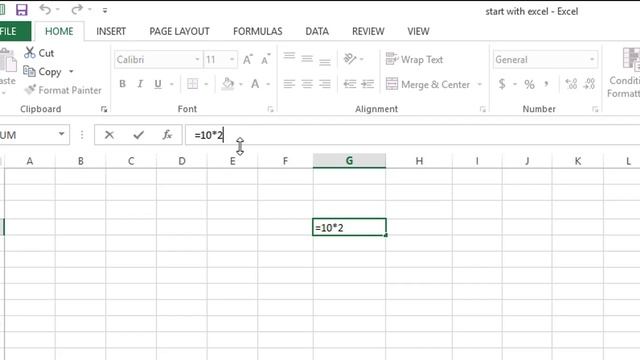Expand the Copy options arrow

pyautogui.click(x=71, y=71)
